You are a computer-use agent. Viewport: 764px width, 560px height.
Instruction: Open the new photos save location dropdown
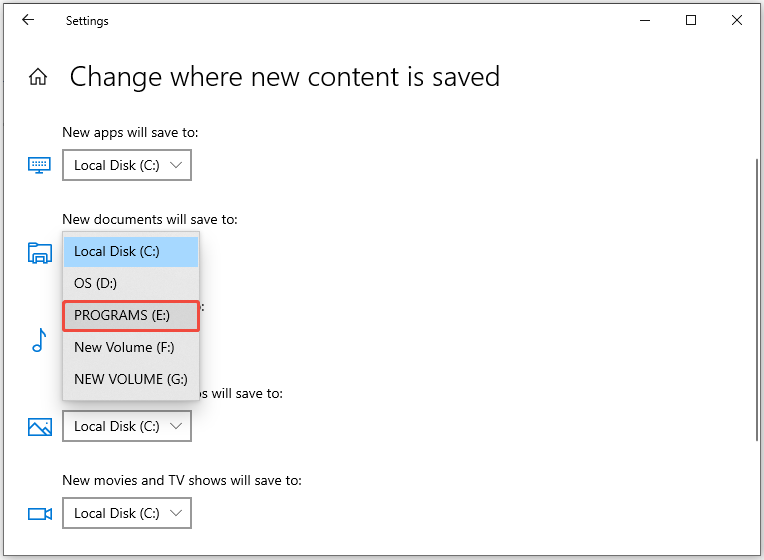tap(127, 426)
